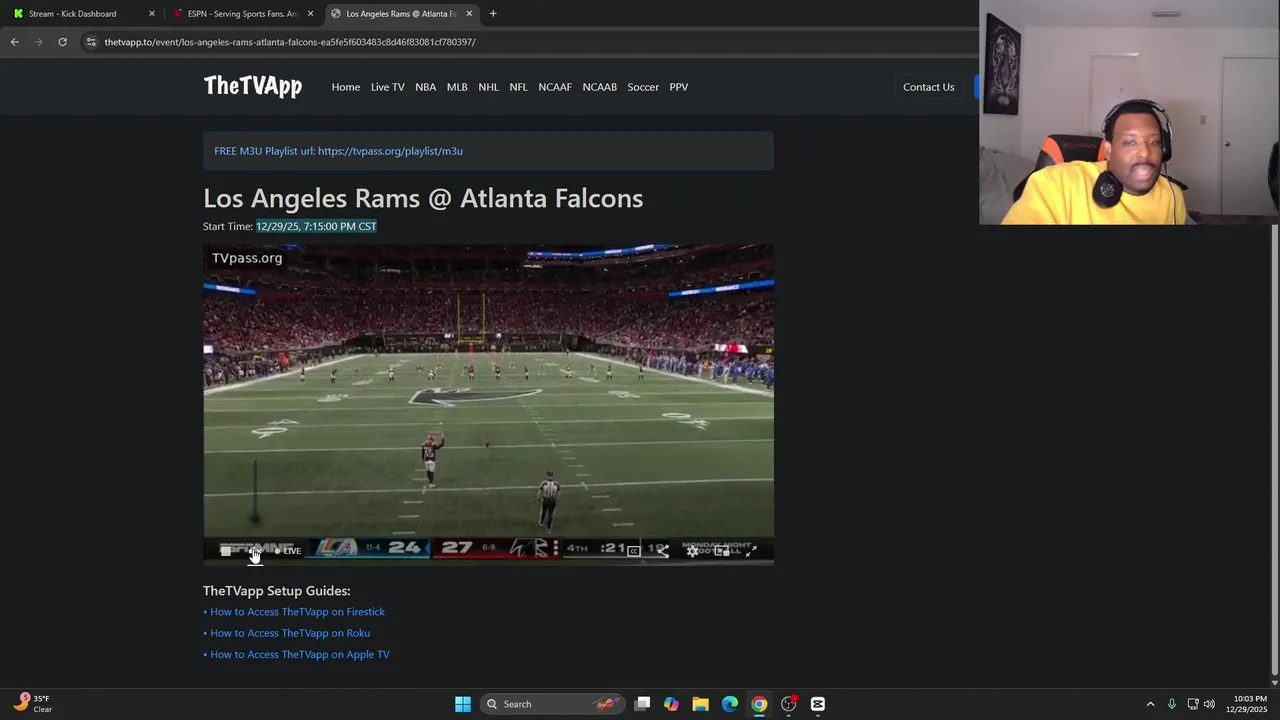Image resolution: width=1280 pixels, height=720 pixels.
Task: Click TheTVApp logo
Action: [x=253, y=87]
